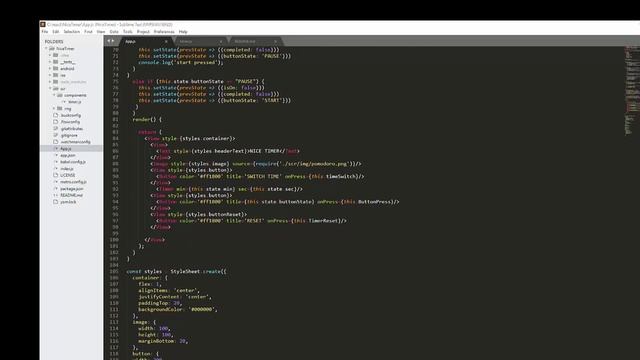Open babel.config.js in the sidebar
Image resolution: width=640 pixels, height=360 pixels.
pos(73,162)
